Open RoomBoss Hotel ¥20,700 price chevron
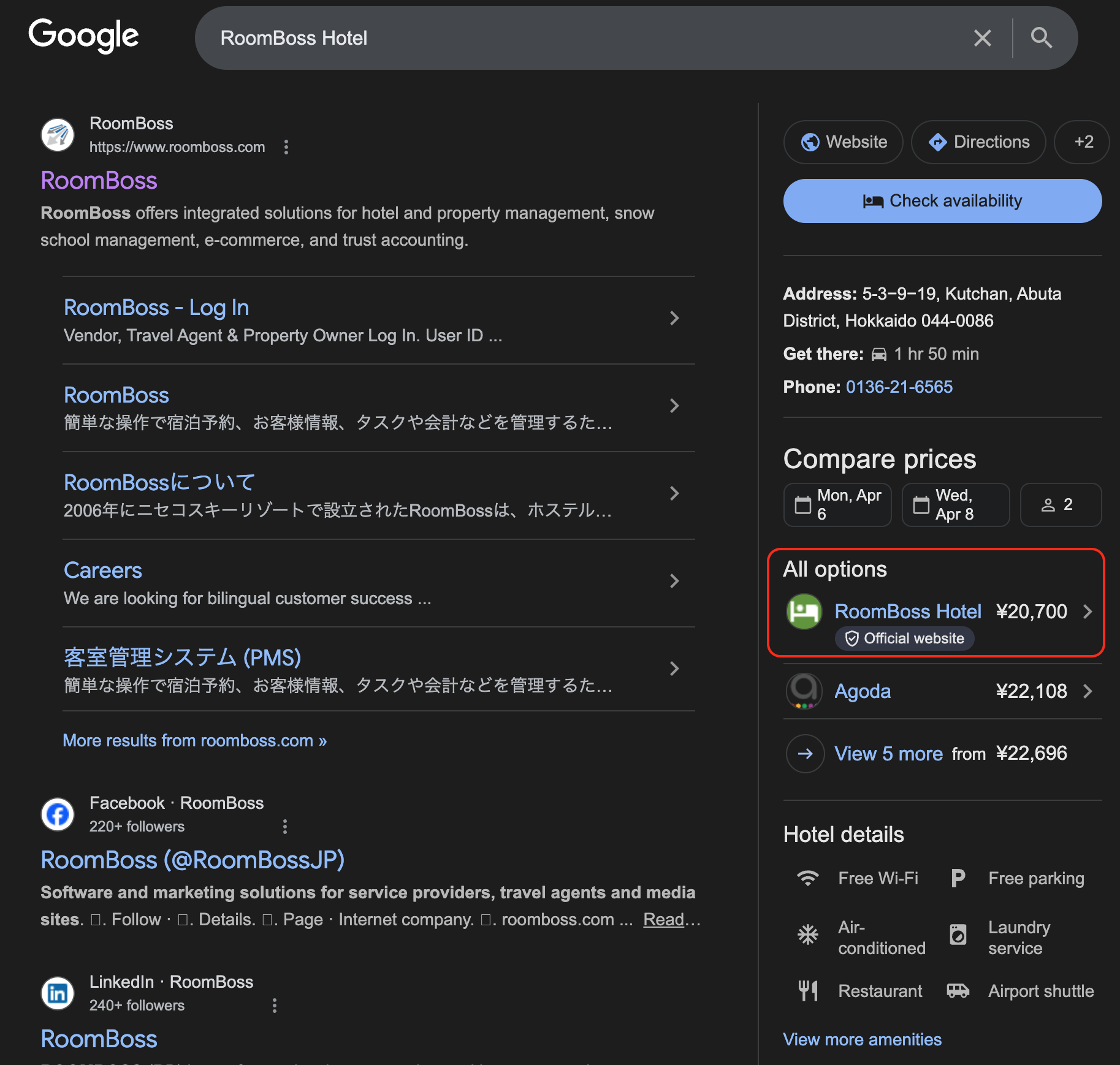 pyautogui.click(x=1088, y=612)
